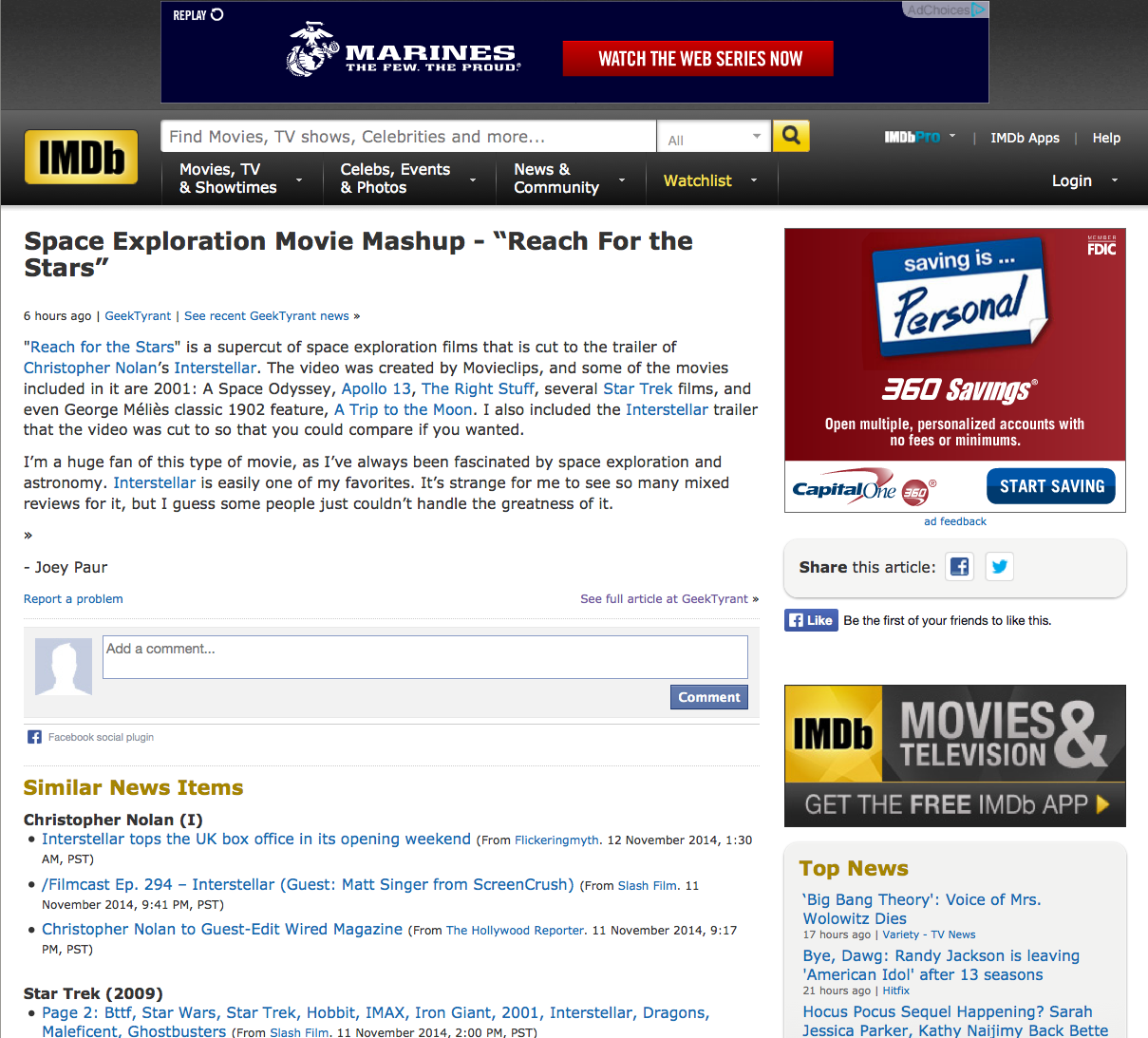Open the Christopher Nolan link in article

click(90, 368)
